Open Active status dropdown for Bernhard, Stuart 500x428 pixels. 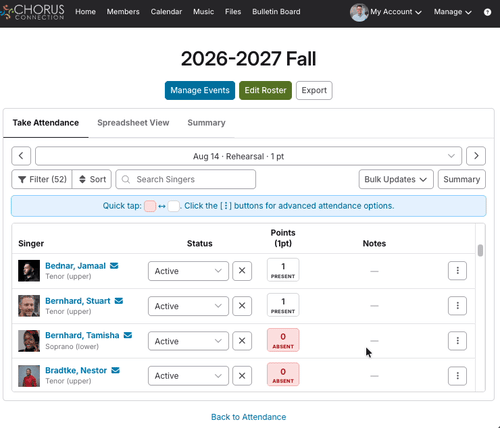pos(188,306)
